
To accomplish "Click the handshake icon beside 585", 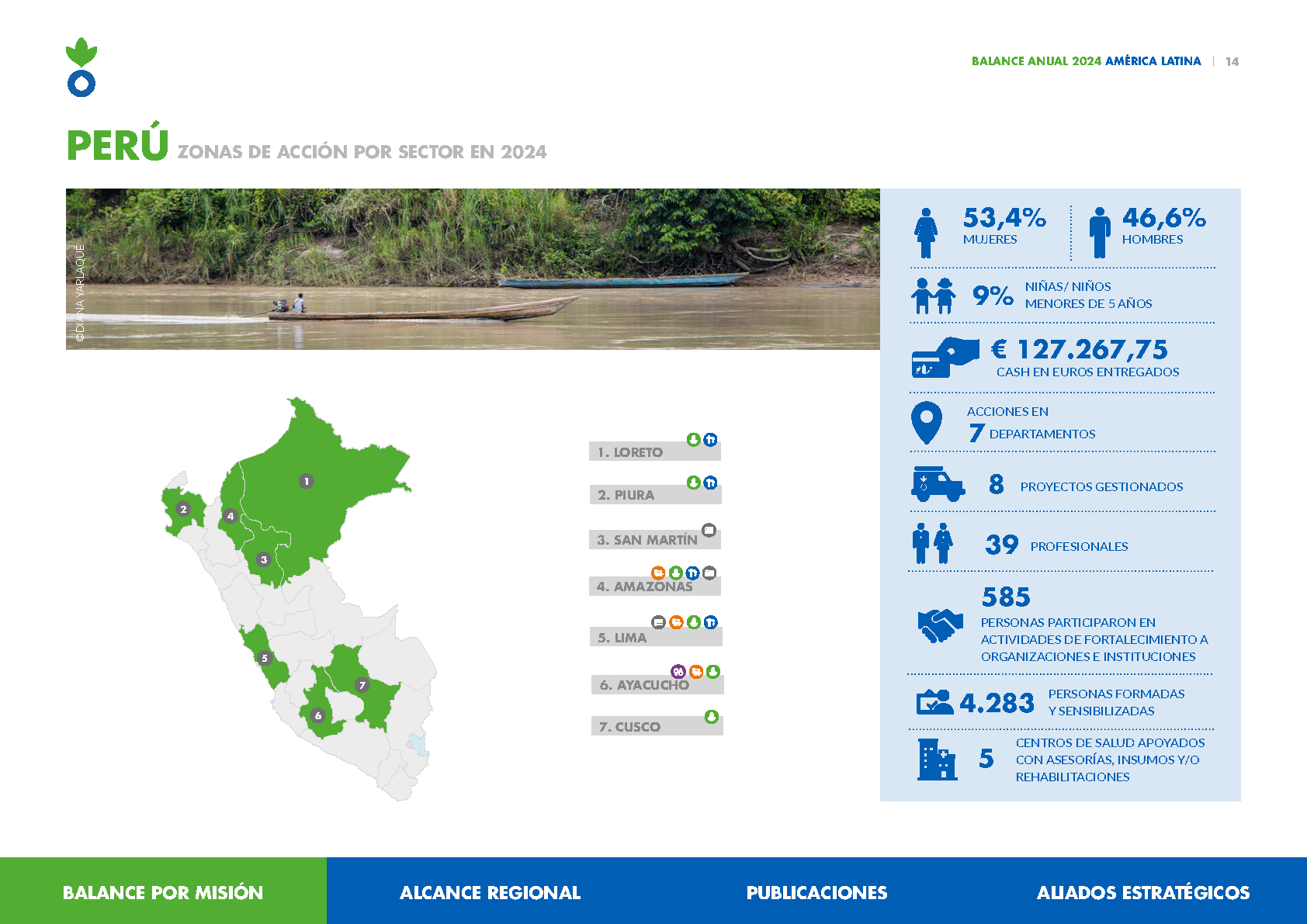I will (940, 625).
